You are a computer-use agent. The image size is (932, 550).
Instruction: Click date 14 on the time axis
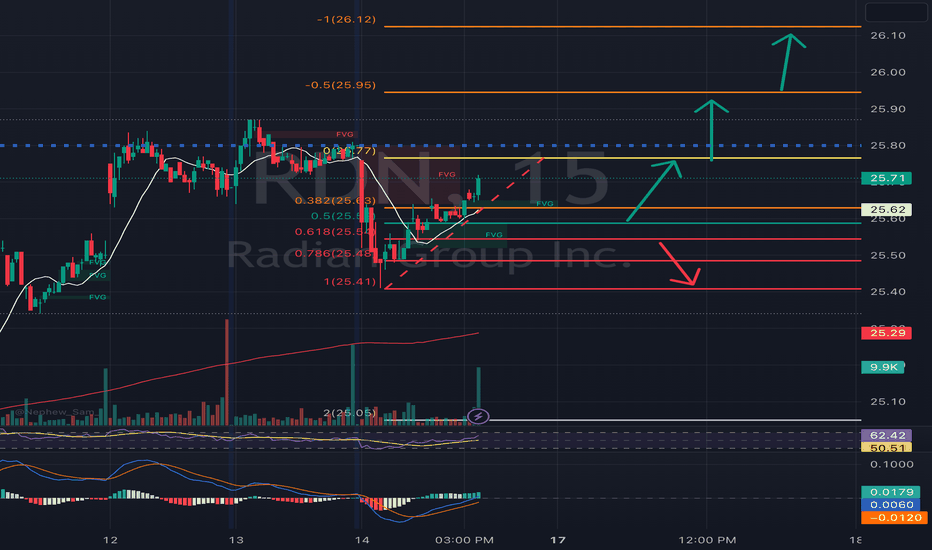(x=362, y=540)
